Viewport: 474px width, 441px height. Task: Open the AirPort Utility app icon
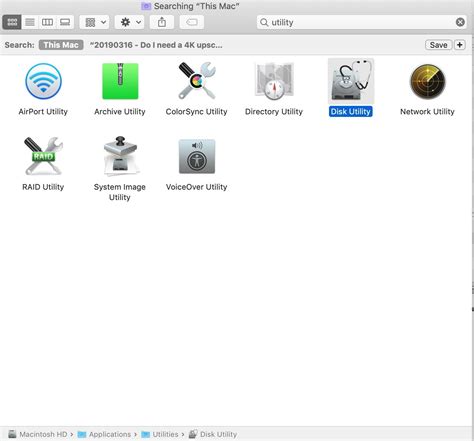coord(43,81)
